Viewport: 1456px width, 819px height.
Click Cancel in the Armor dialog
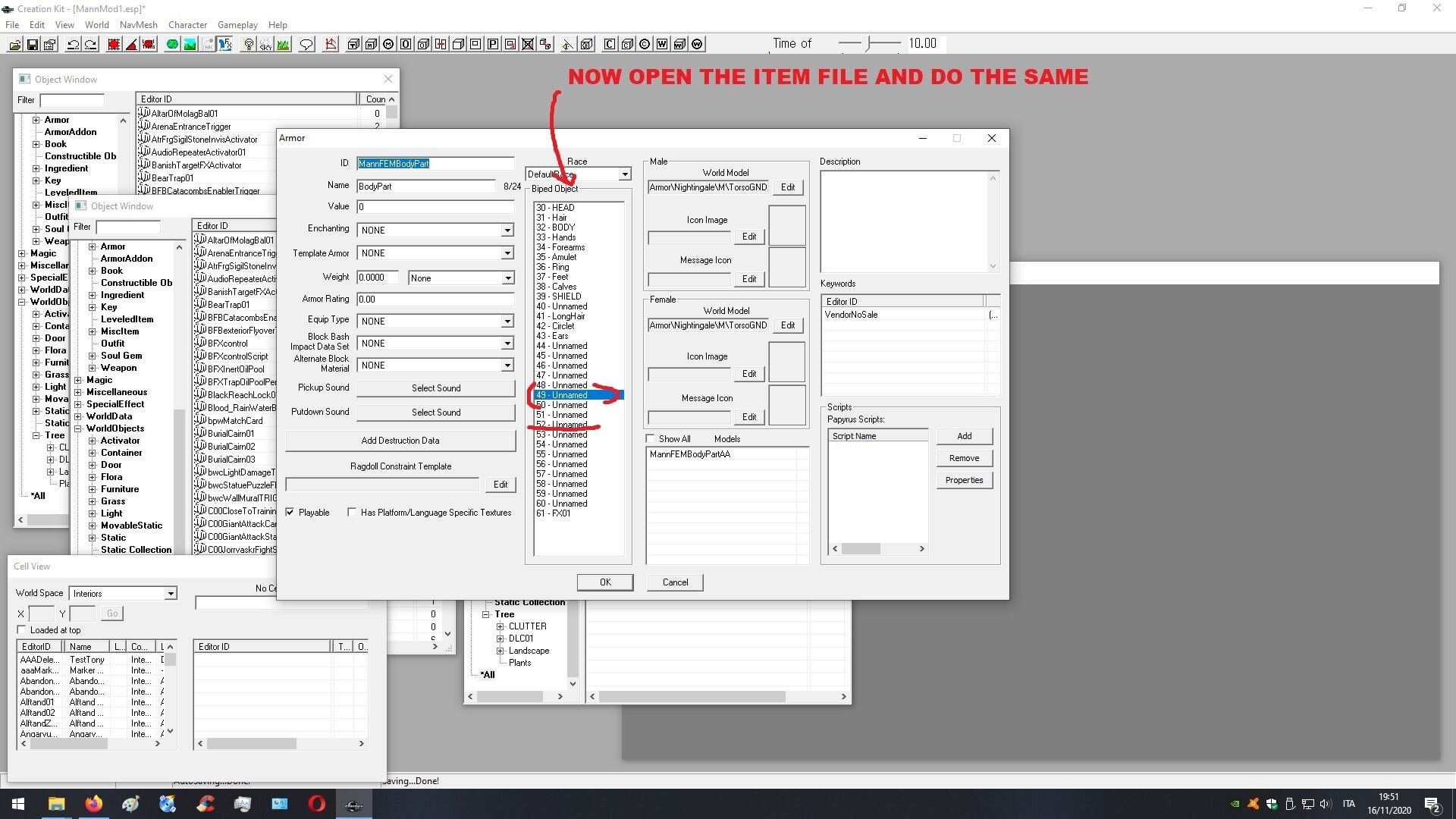click(675, 582)
